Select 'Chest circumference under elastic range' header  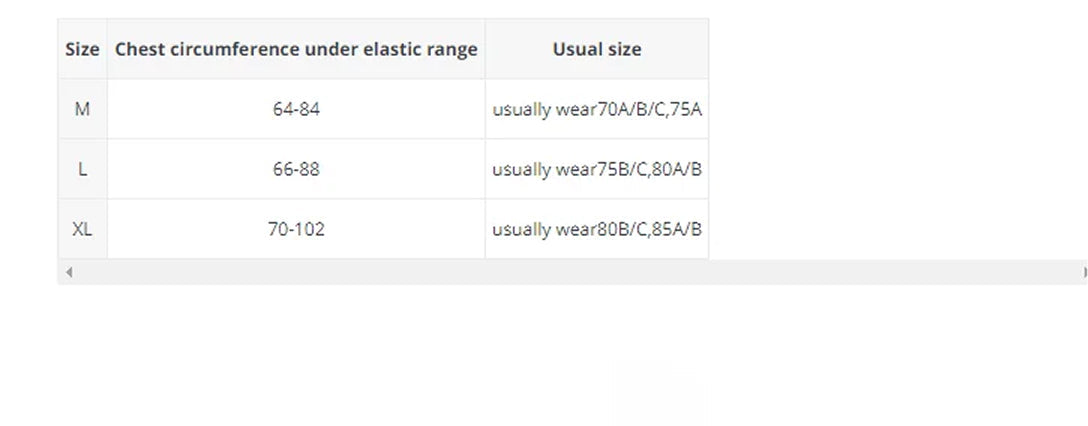[x=296, y=49]
